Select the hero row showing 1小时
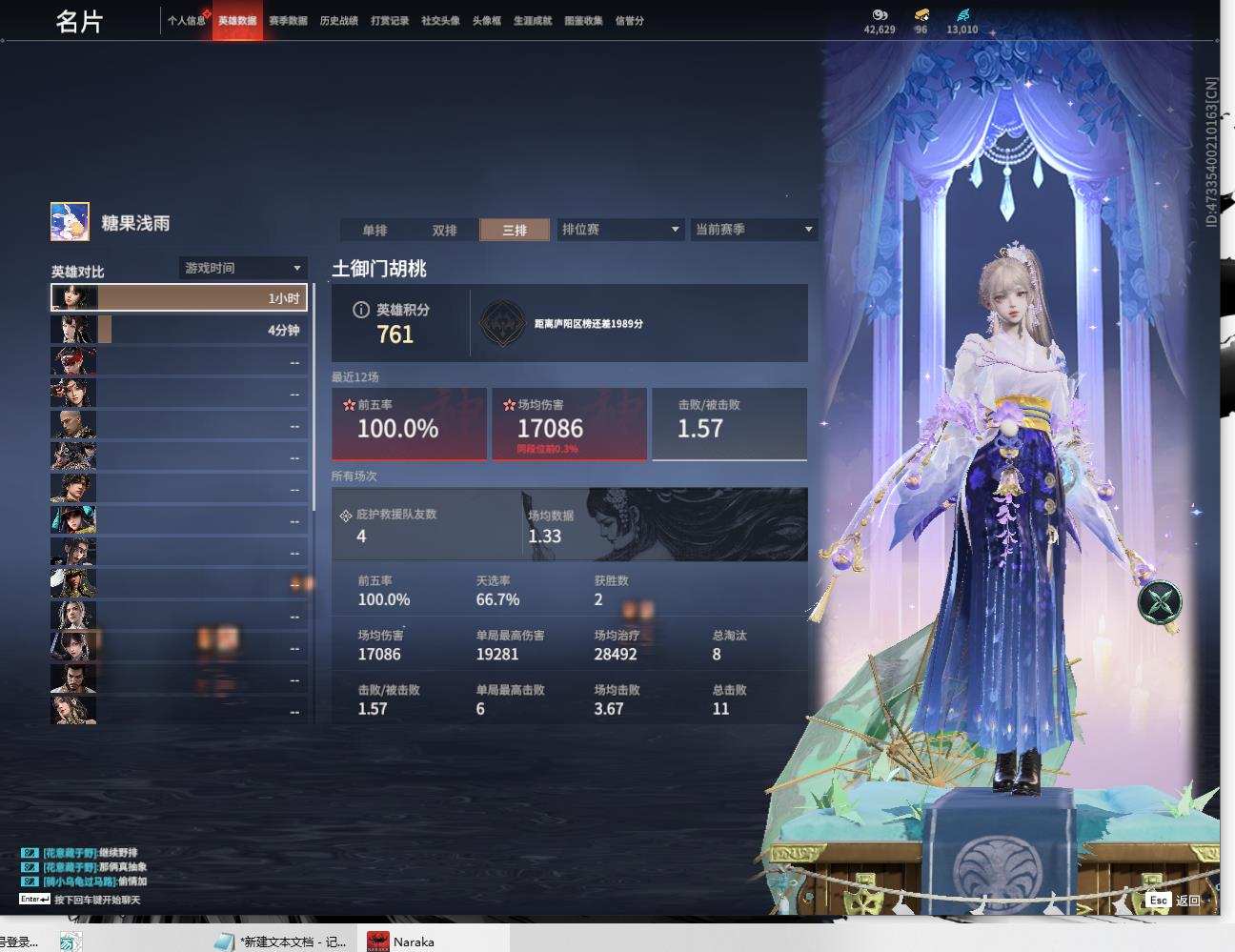Viewport: 1235px width, 952px height. (178, 298)
